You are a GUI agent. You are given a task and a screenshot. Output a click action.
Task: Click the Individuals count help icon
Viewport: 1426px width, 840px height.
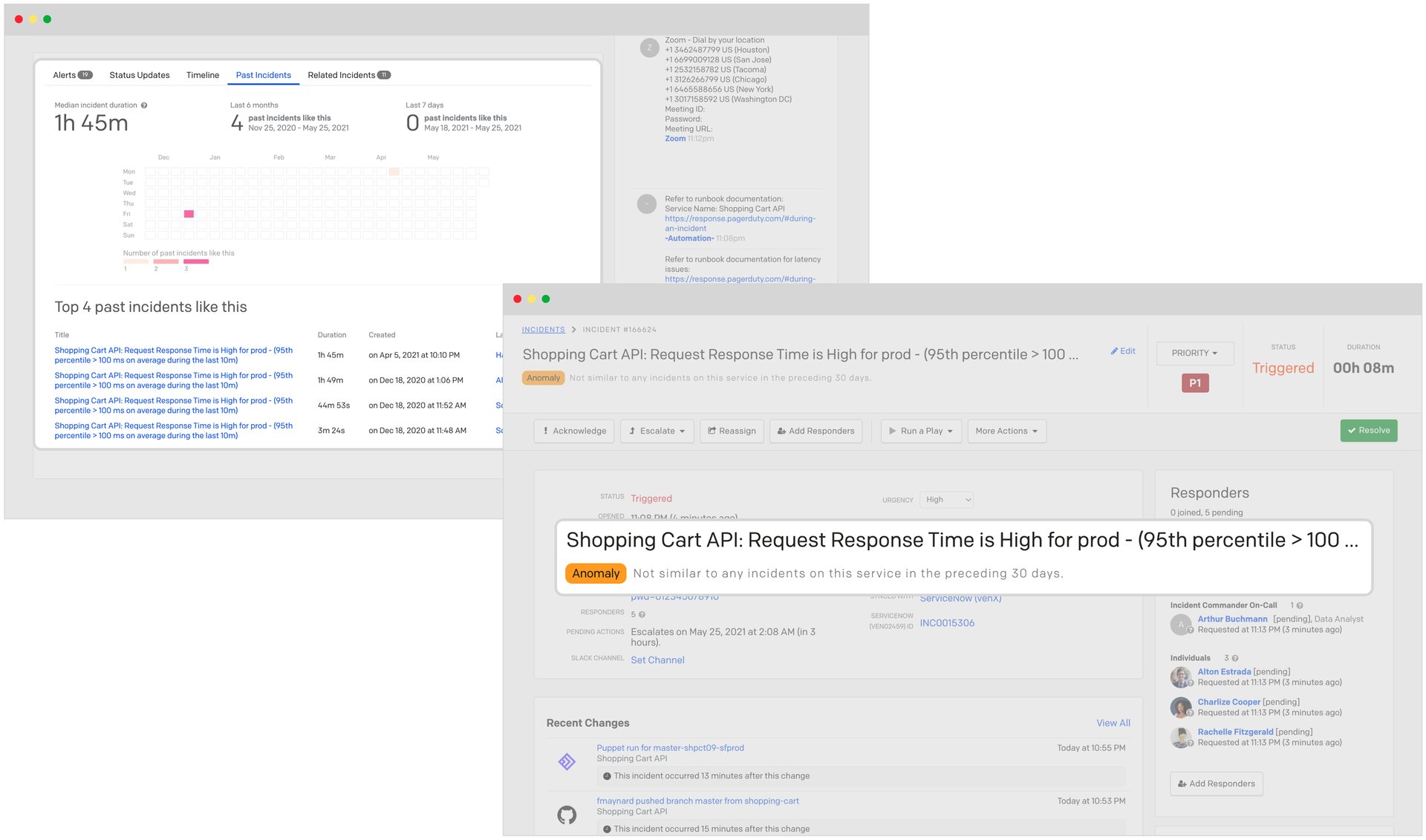point(1235,659)
